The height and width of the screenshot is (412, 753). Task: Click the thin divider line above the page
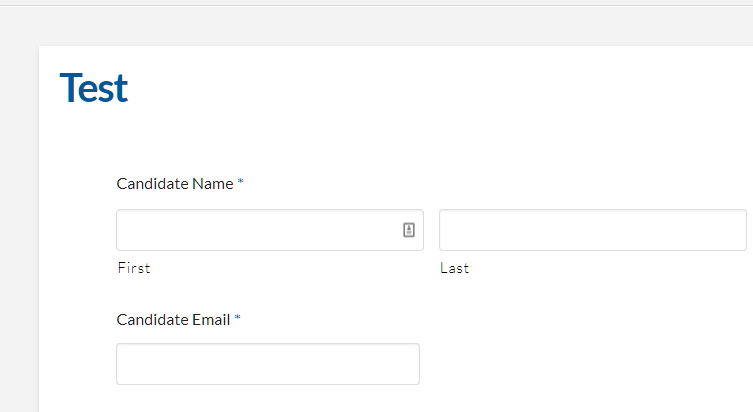point(376,6)
